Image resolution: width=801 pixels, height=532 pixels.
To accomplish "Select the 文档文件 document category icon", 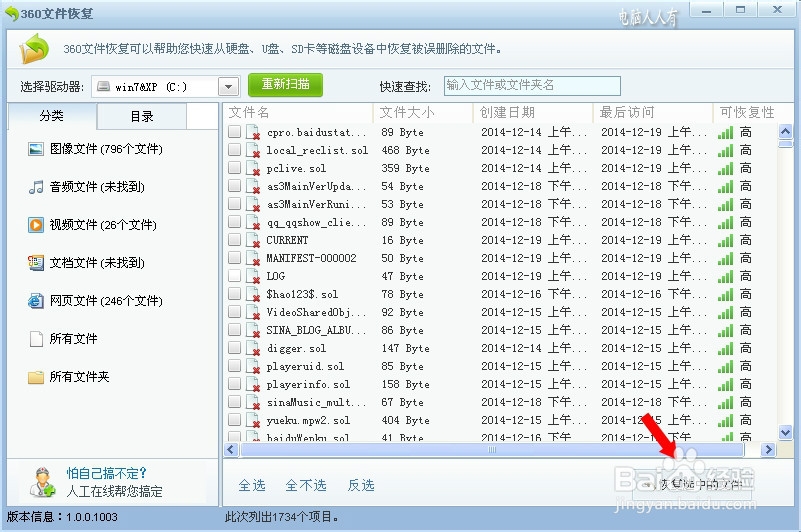I will click(36, 263).
